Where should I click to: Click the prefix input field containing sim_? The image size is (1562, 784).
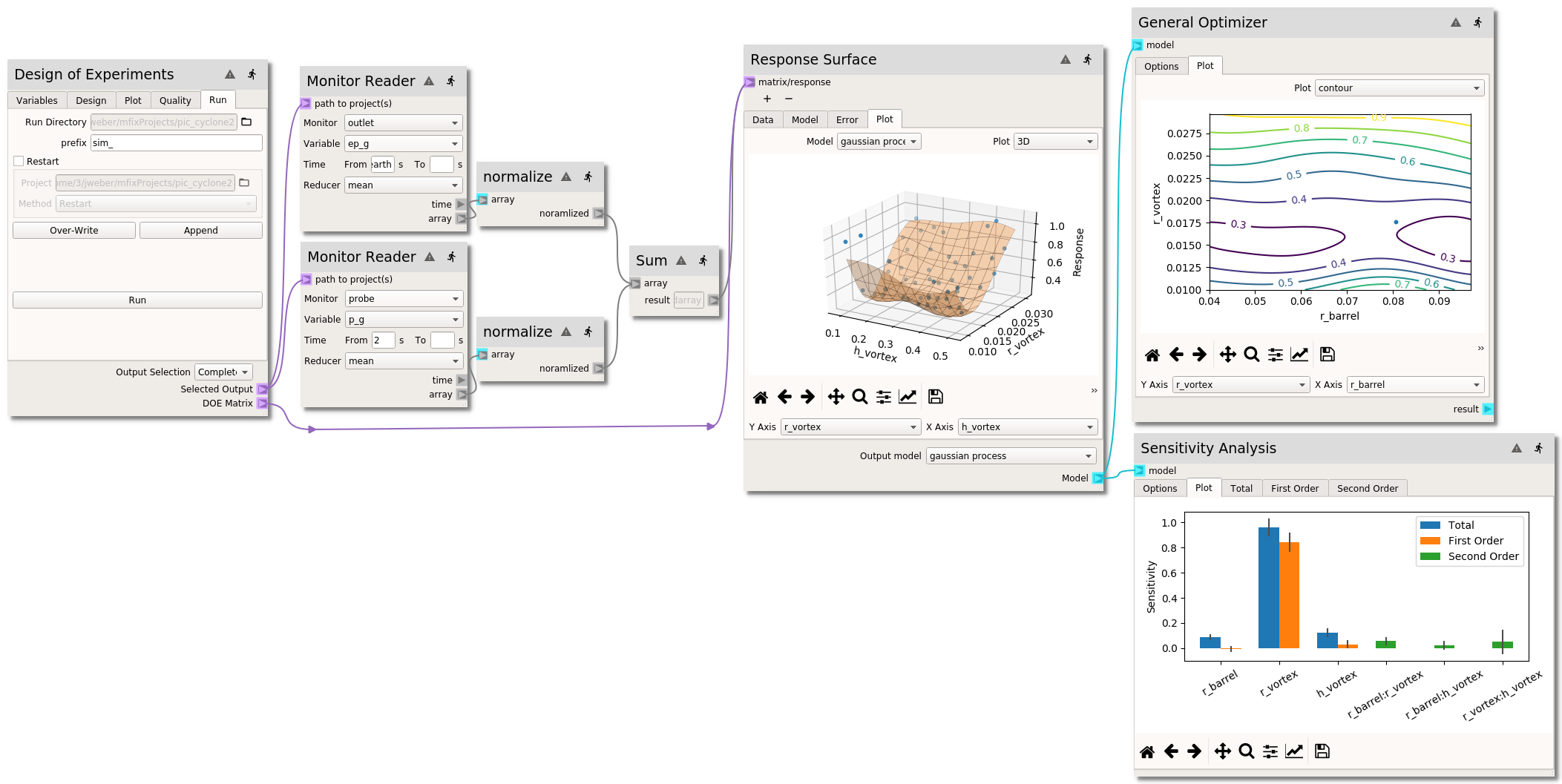point(176,143)
